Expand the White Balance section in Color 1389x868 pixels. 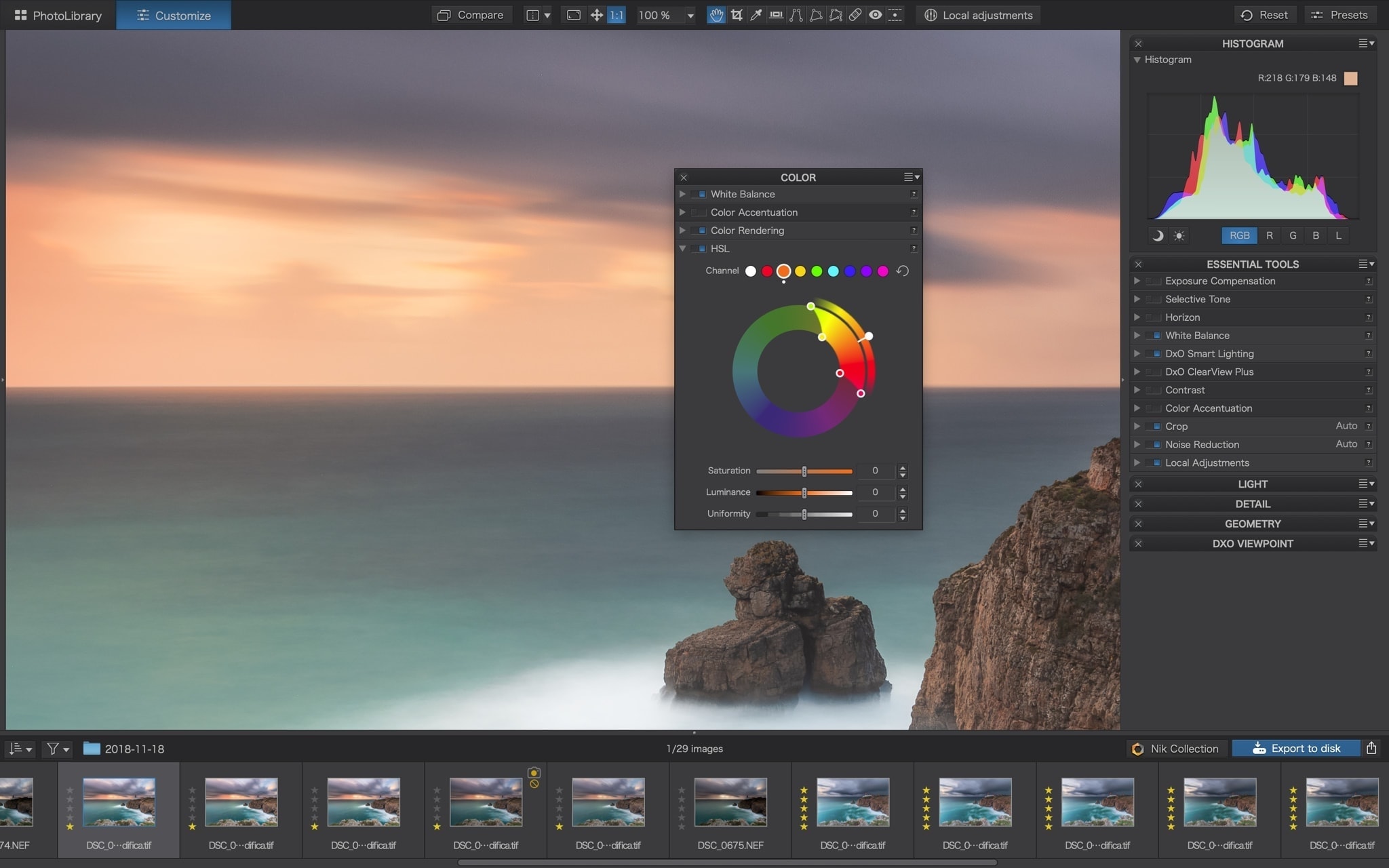pos(682,194)
